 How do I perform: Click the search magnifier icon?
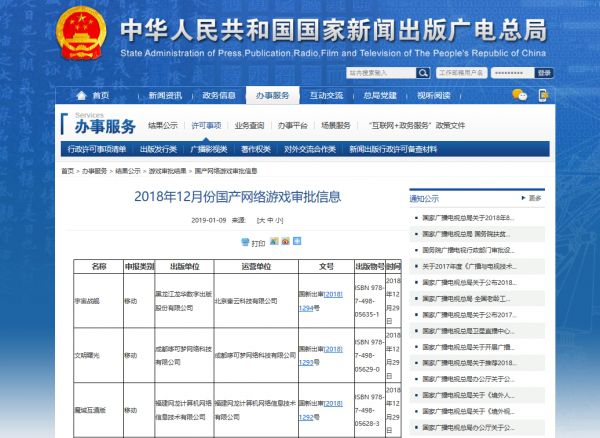pyautogui.click(x=421, y=73)
